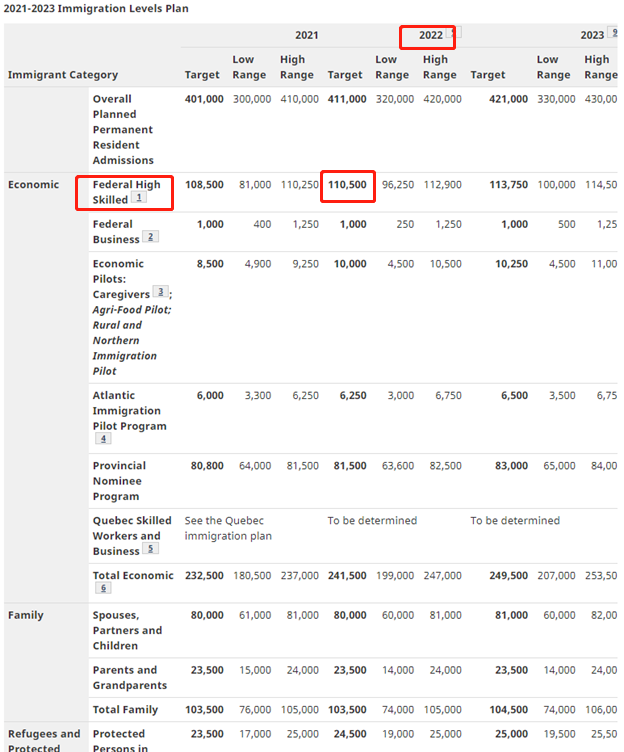Click the See the Quebec immigration plan text
Screen dimensions: 624x752
coord(228,529)
